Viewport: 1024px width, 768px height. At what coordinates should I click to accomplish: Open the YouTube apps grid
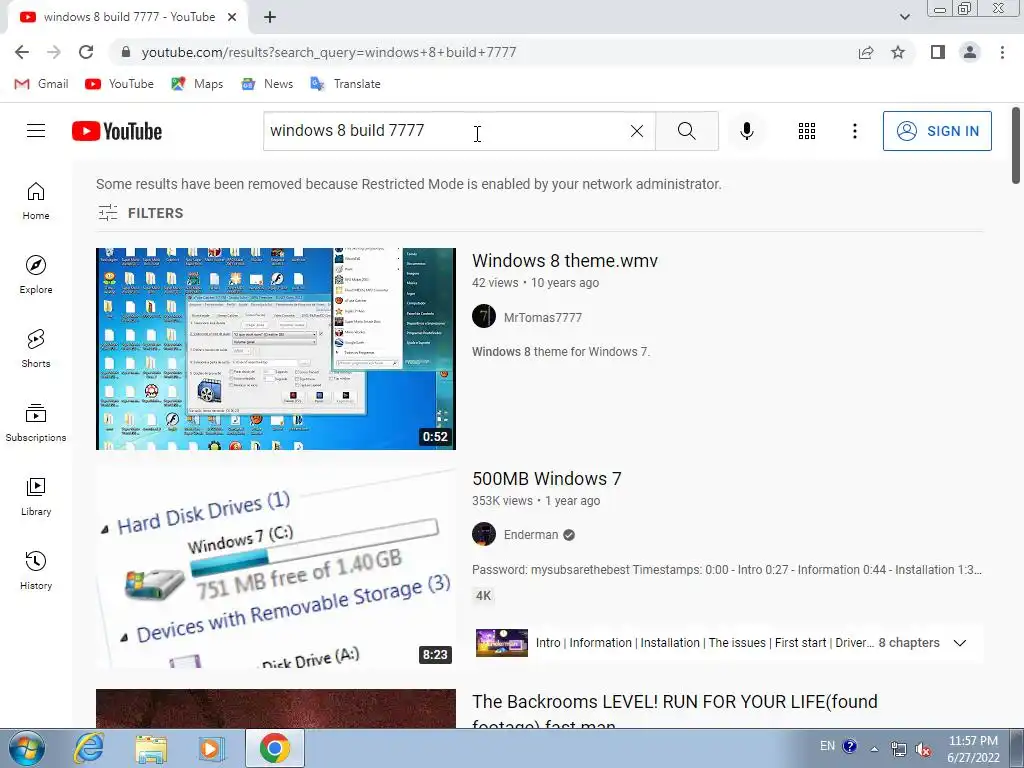807,131
